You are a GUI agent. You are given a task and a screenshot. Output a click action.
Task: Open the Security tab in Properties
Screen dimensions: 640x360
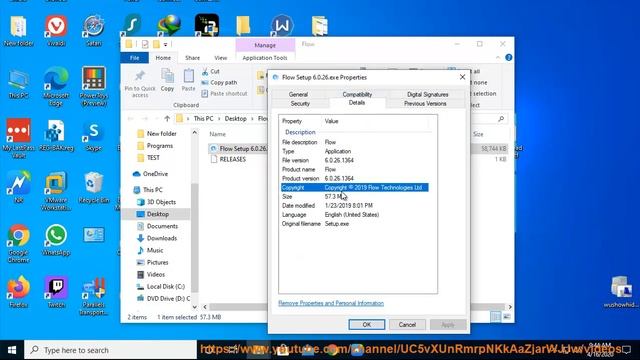pos(300,104)
